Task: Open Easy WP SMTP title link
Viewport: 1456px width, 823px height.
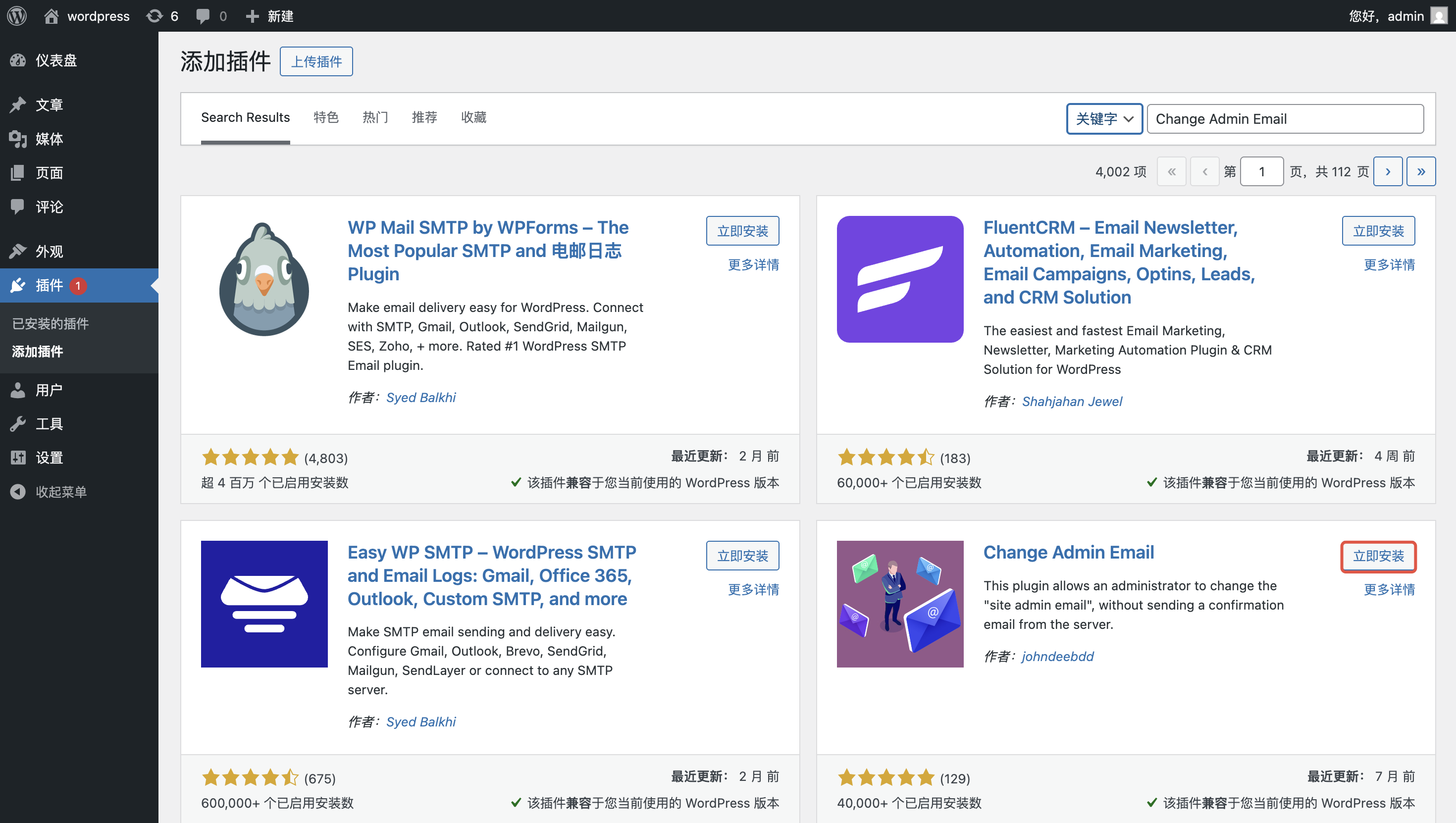Action: click(492, 575)
